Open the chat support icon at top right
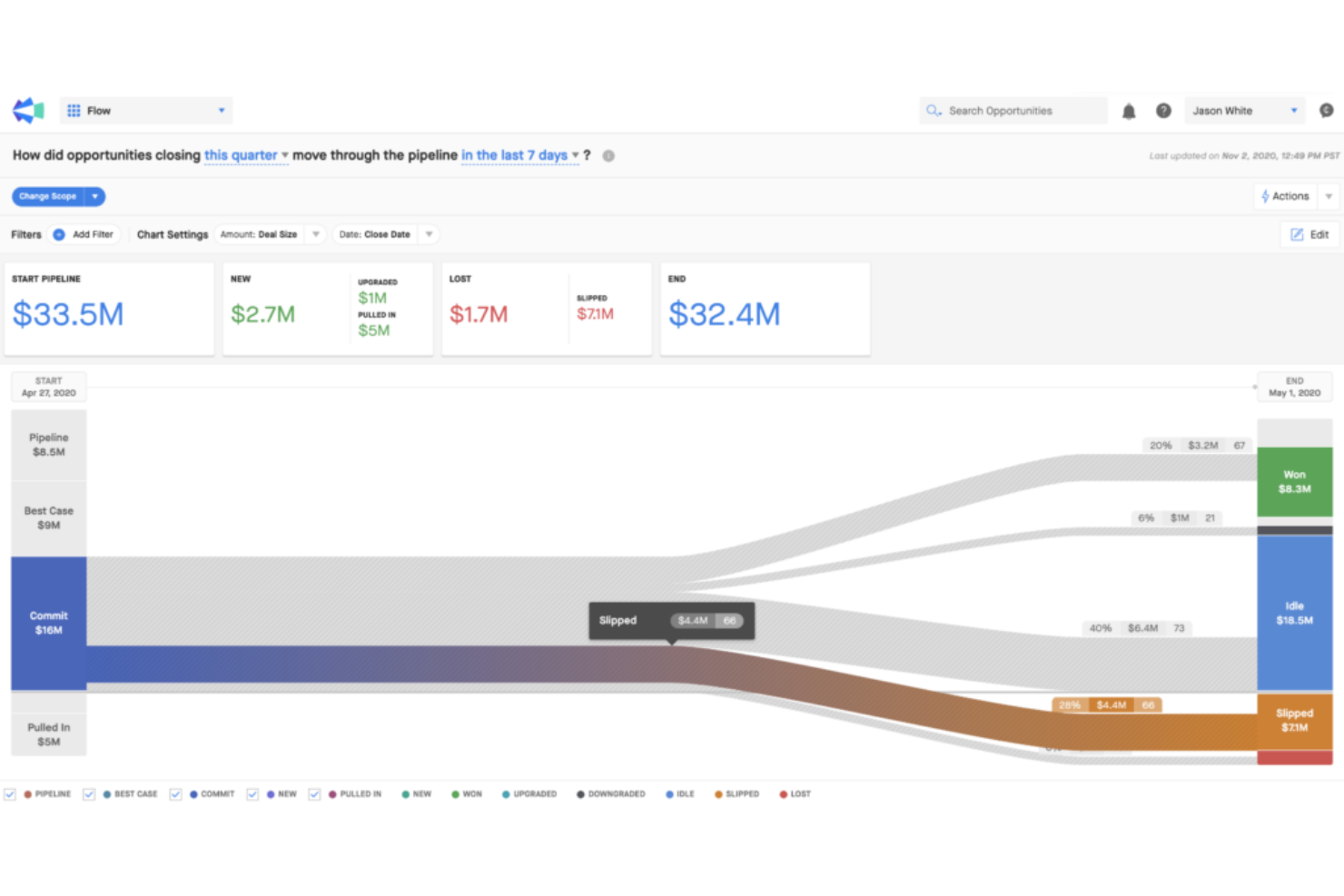The image size is (1344, 896). (1326, 110)
